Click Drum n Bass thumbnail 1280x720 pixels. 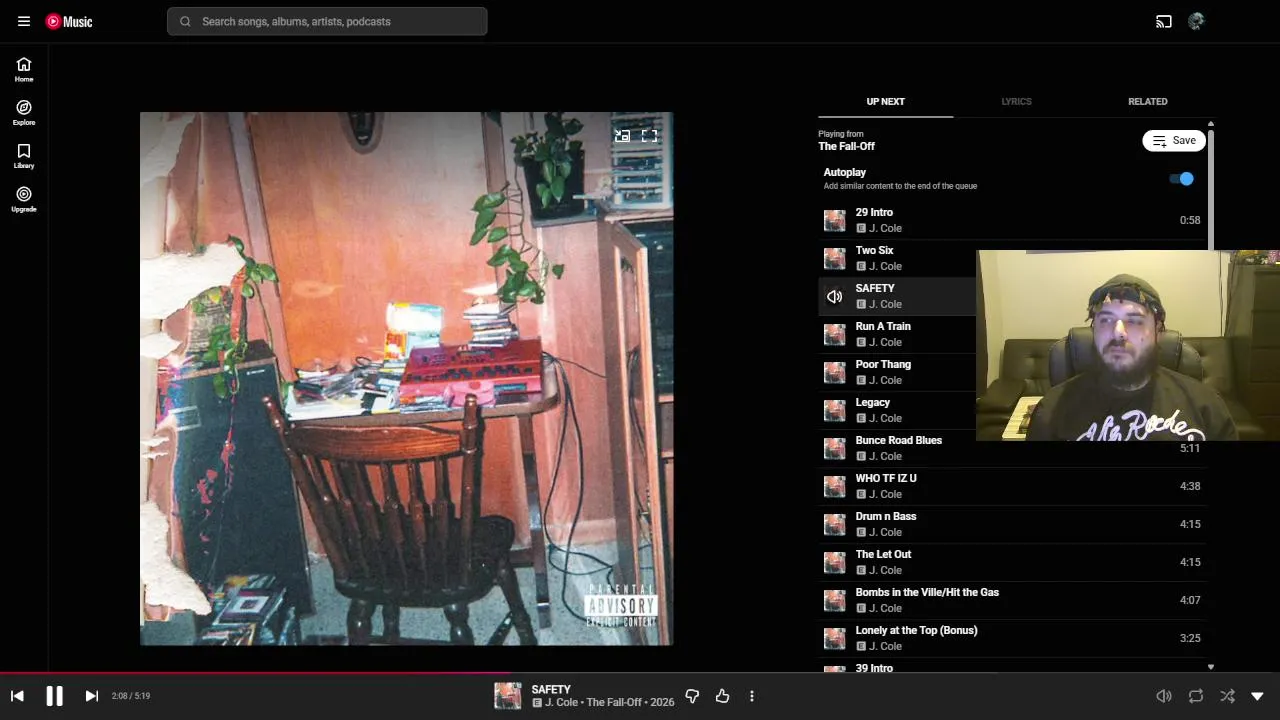coord(834,524)
